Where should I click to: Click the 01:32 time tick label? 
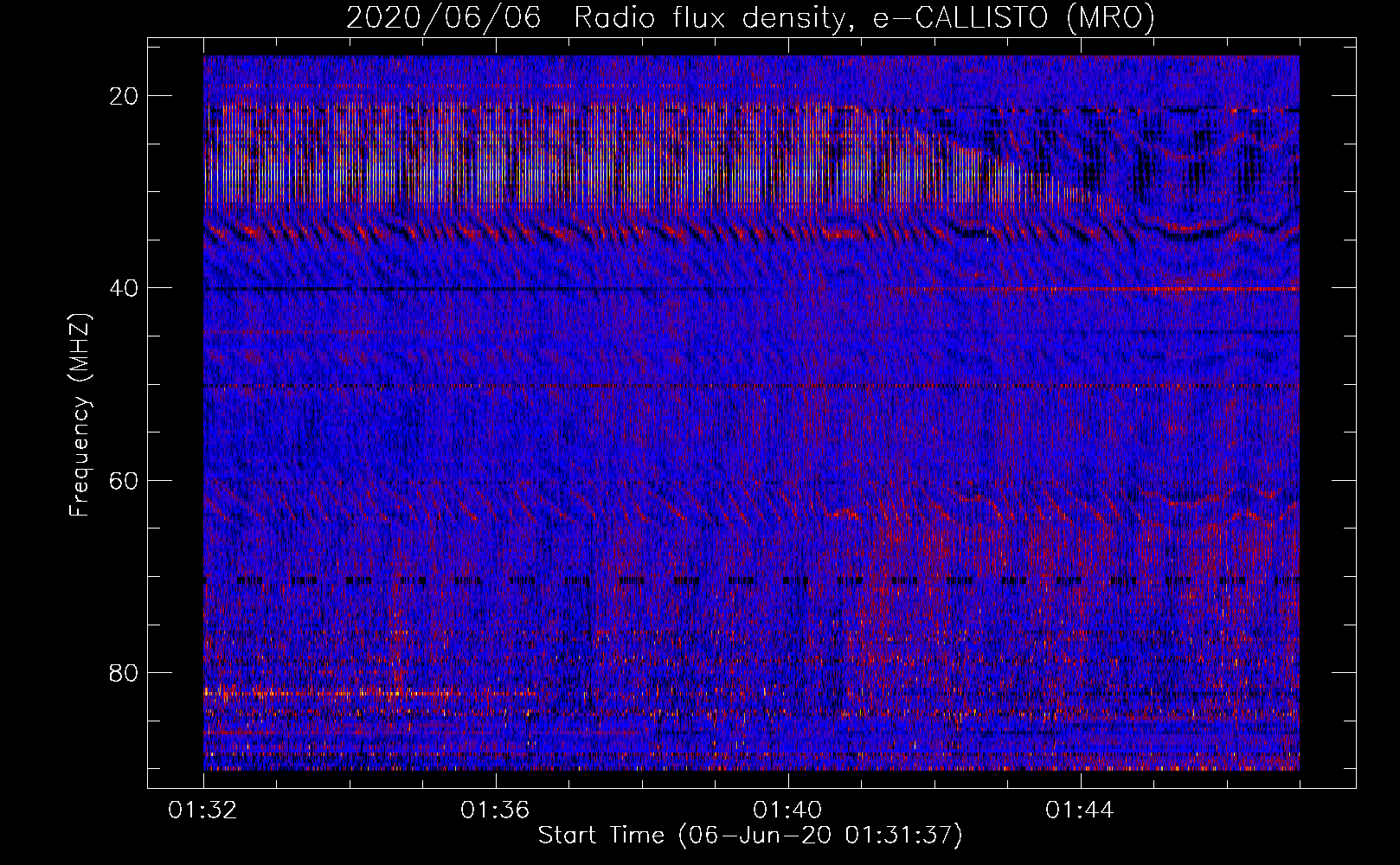click(x=202, y=811)
